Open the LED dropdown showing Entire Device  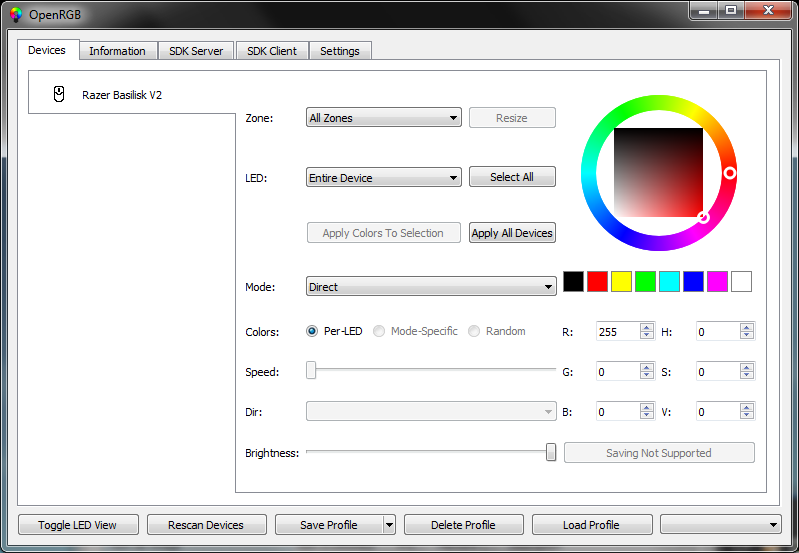point(384,177)
